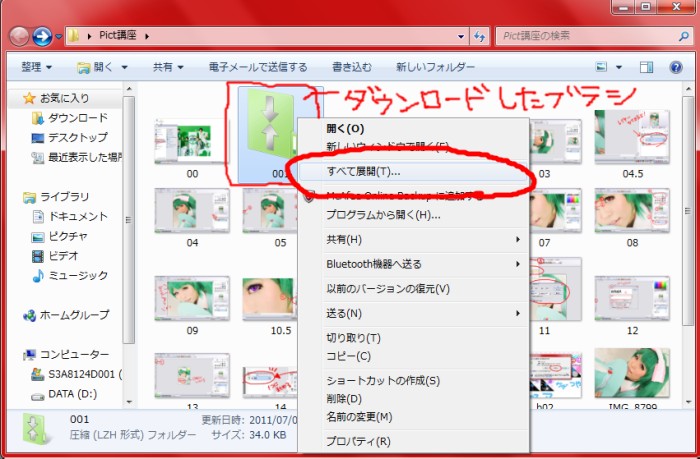Select the thumbnail named 09

tap(192, 298)
